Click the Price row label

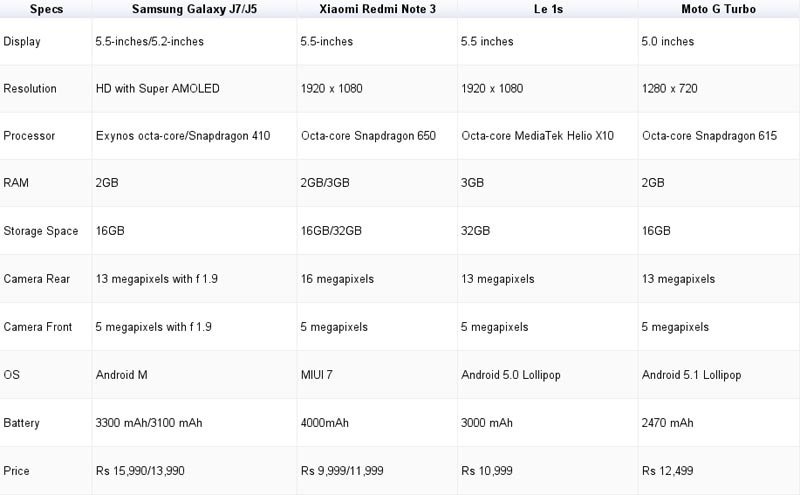click(x=16, y=471)
